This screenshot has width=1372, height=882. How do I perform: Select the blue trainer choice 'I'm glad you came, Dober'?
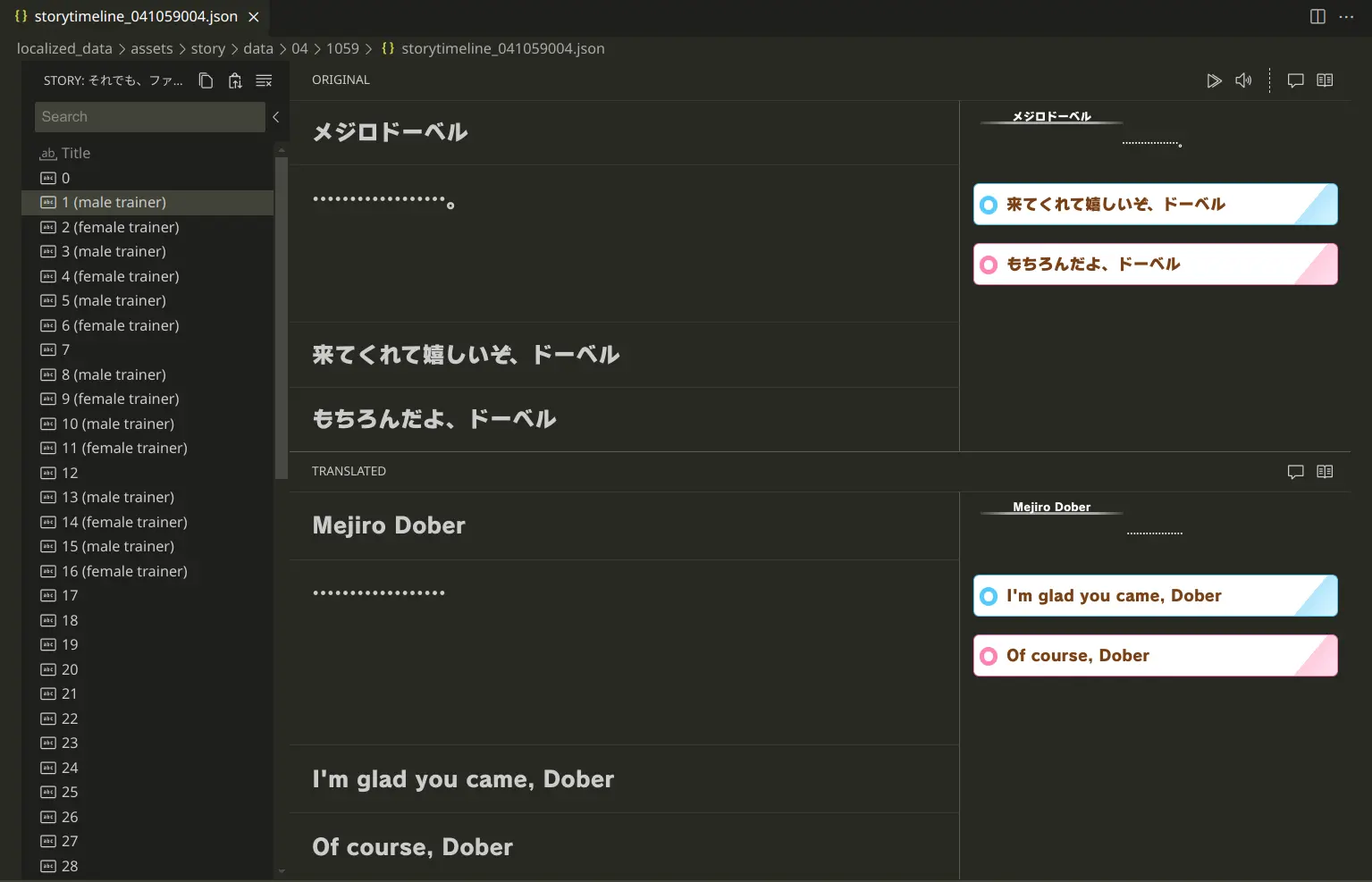pos(1154,595)
